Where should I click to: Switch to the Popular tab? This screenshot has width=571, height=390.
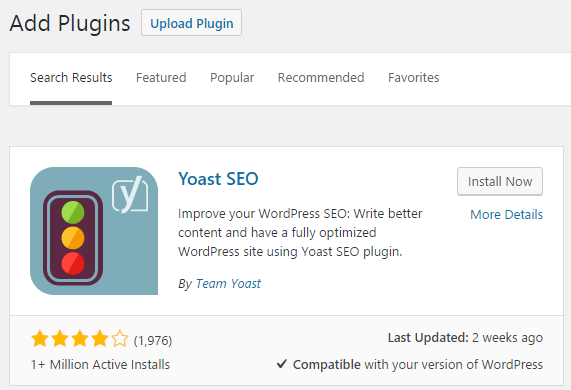[232, 78]
